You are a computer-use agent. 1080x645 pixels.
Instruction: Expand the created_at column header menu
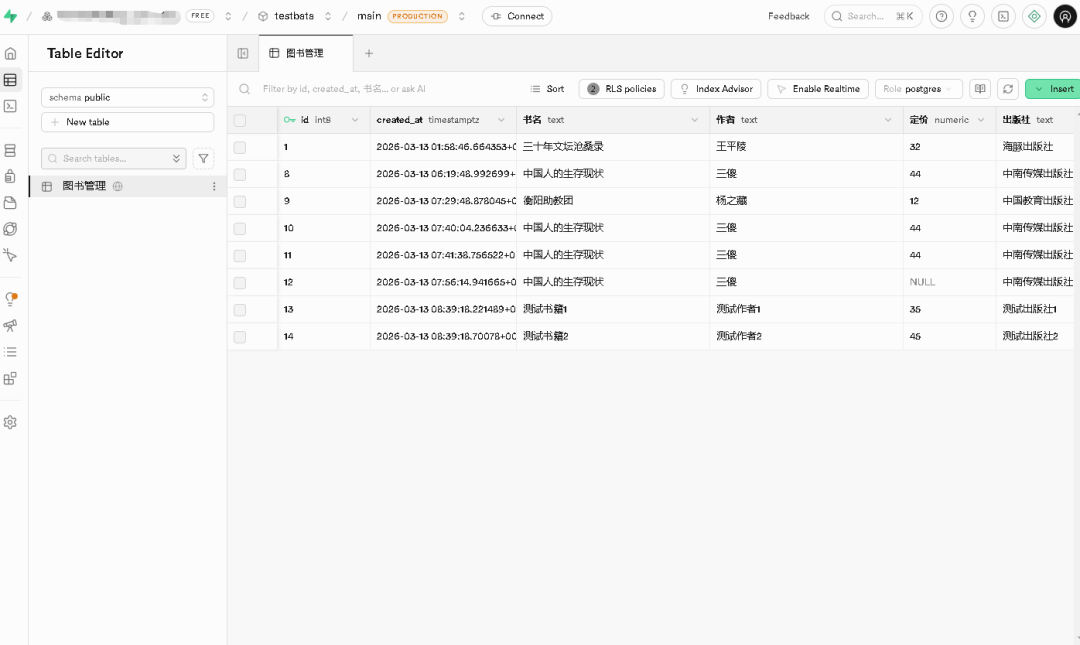tap(500, 119)
